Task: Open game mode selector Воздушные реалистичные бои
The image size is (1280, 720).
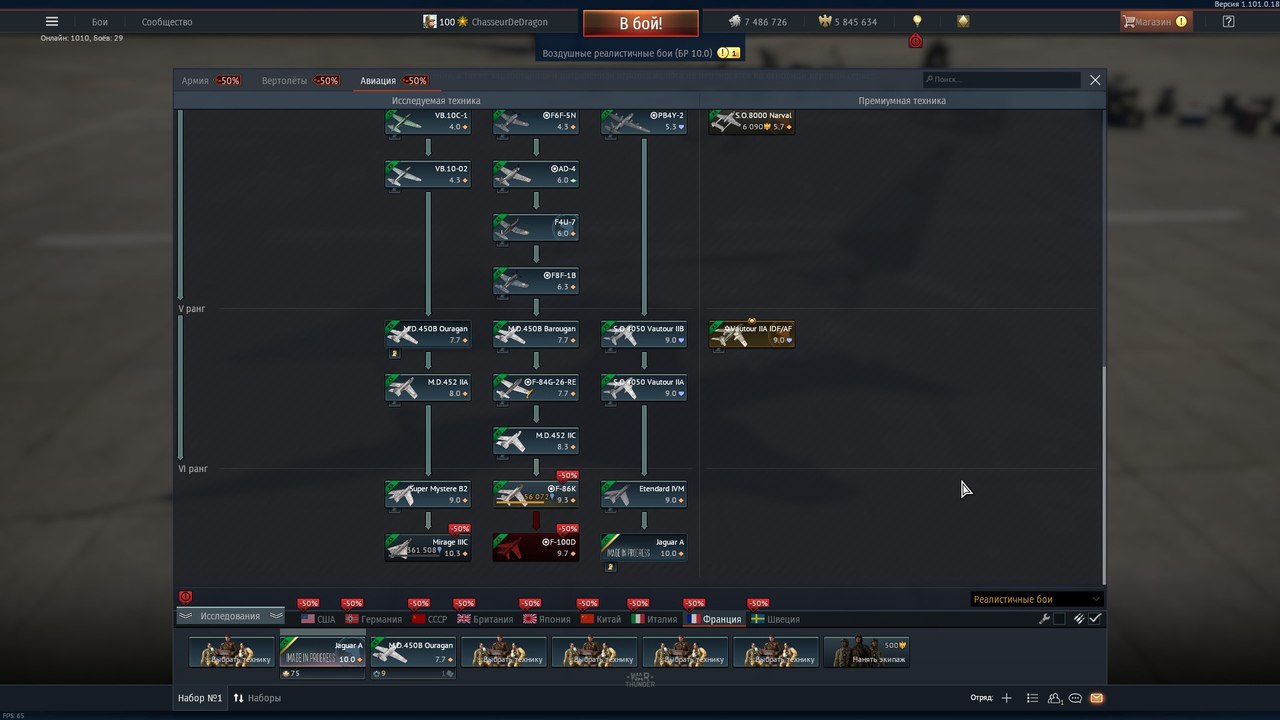Action: coord(641,53)
